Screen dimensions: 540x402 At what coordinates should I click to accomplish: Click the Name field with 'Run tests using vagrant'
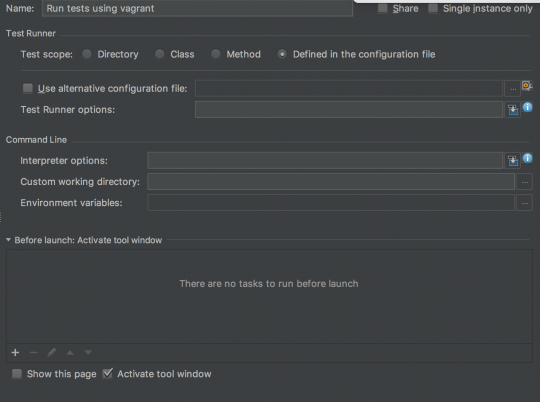(197, 8)
